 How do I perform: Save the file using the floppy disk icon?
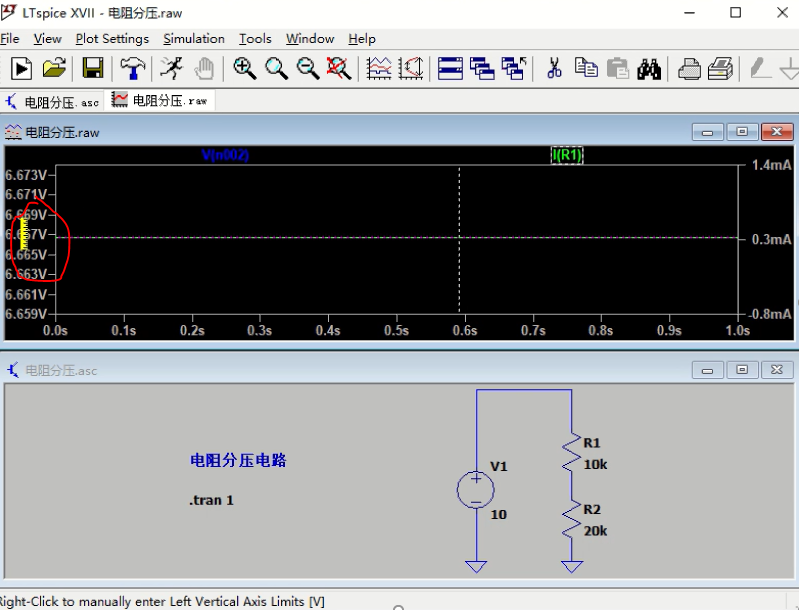click(93, 68)
